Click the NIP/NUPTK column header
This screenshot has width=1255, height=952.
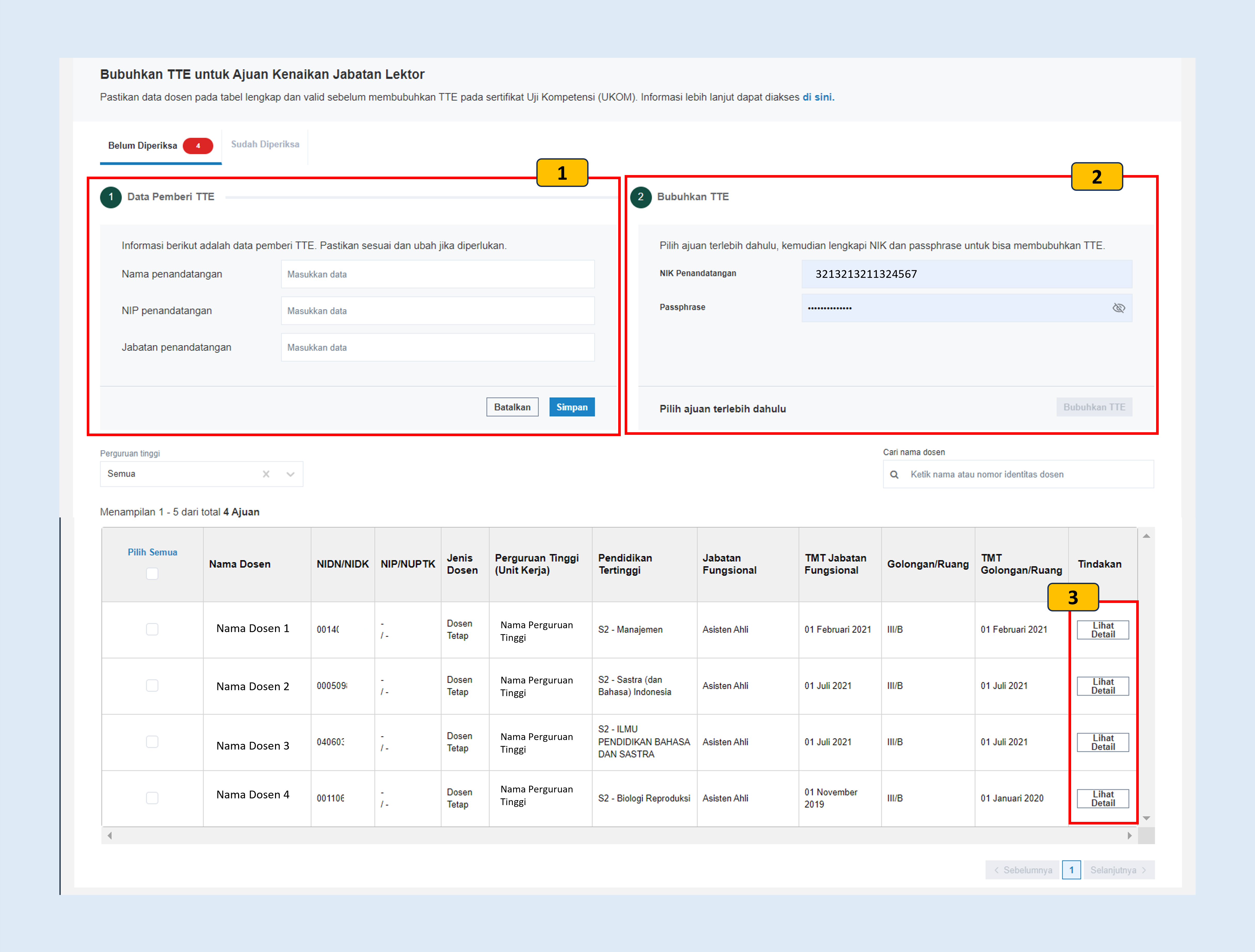tap(407, 564)
